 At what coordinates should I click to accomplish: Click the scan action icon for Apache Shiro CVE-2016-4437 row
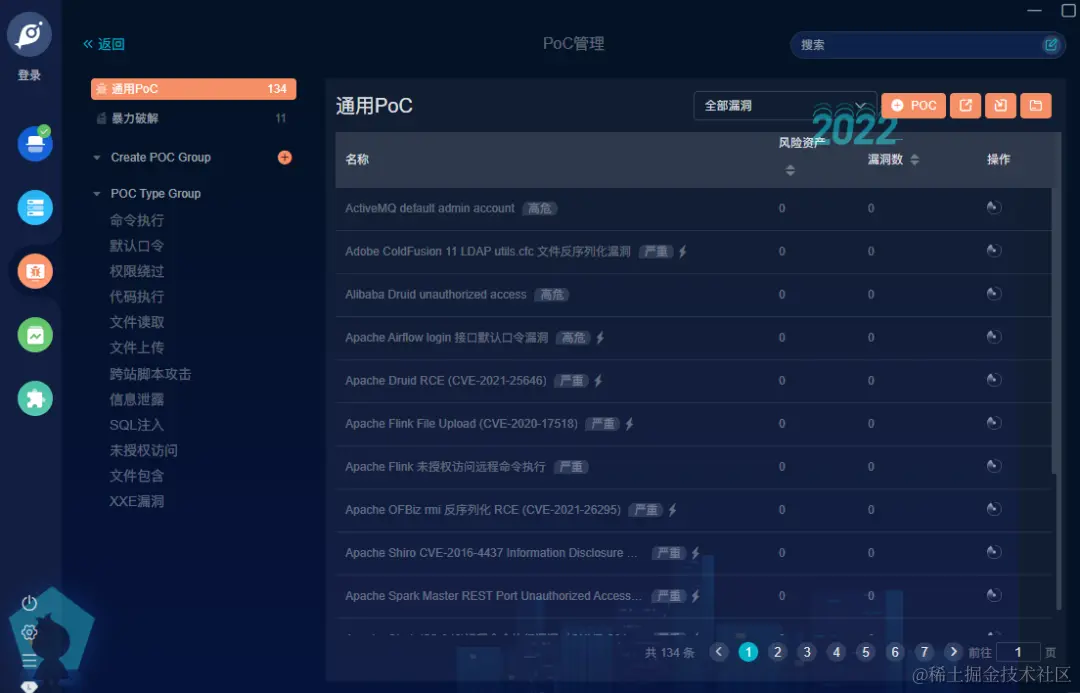coord(993,552)
